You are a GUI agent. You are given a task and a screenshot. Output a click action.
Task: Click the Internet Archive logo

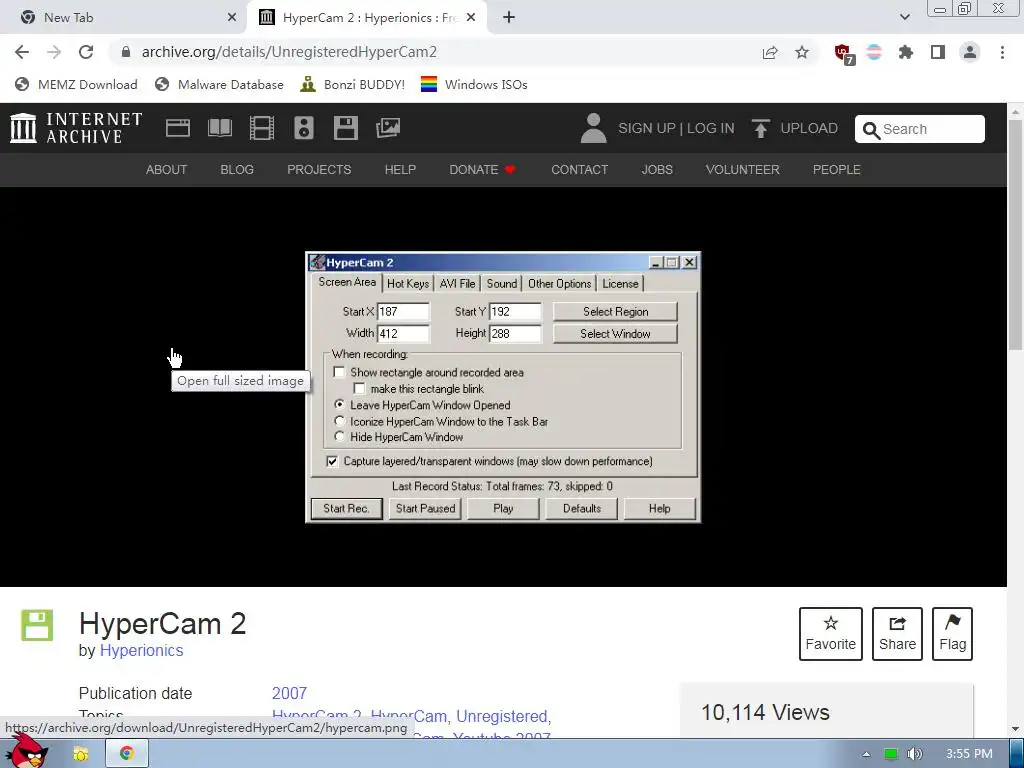click(76, 128)
